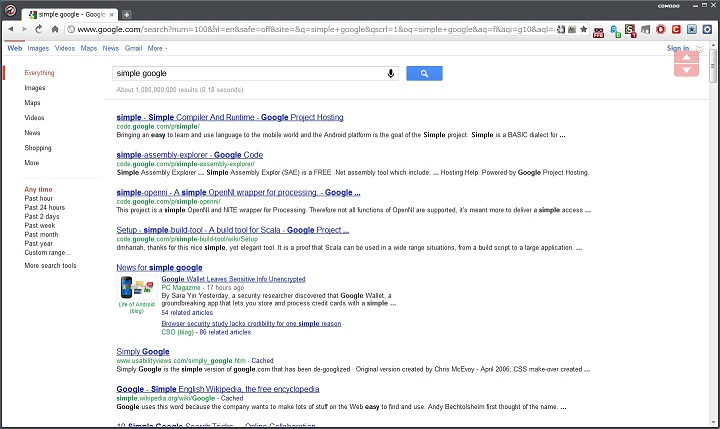Expand 'More' in the left sidebar categories
This screenshot has height=429, width=720.
[32, 163]
